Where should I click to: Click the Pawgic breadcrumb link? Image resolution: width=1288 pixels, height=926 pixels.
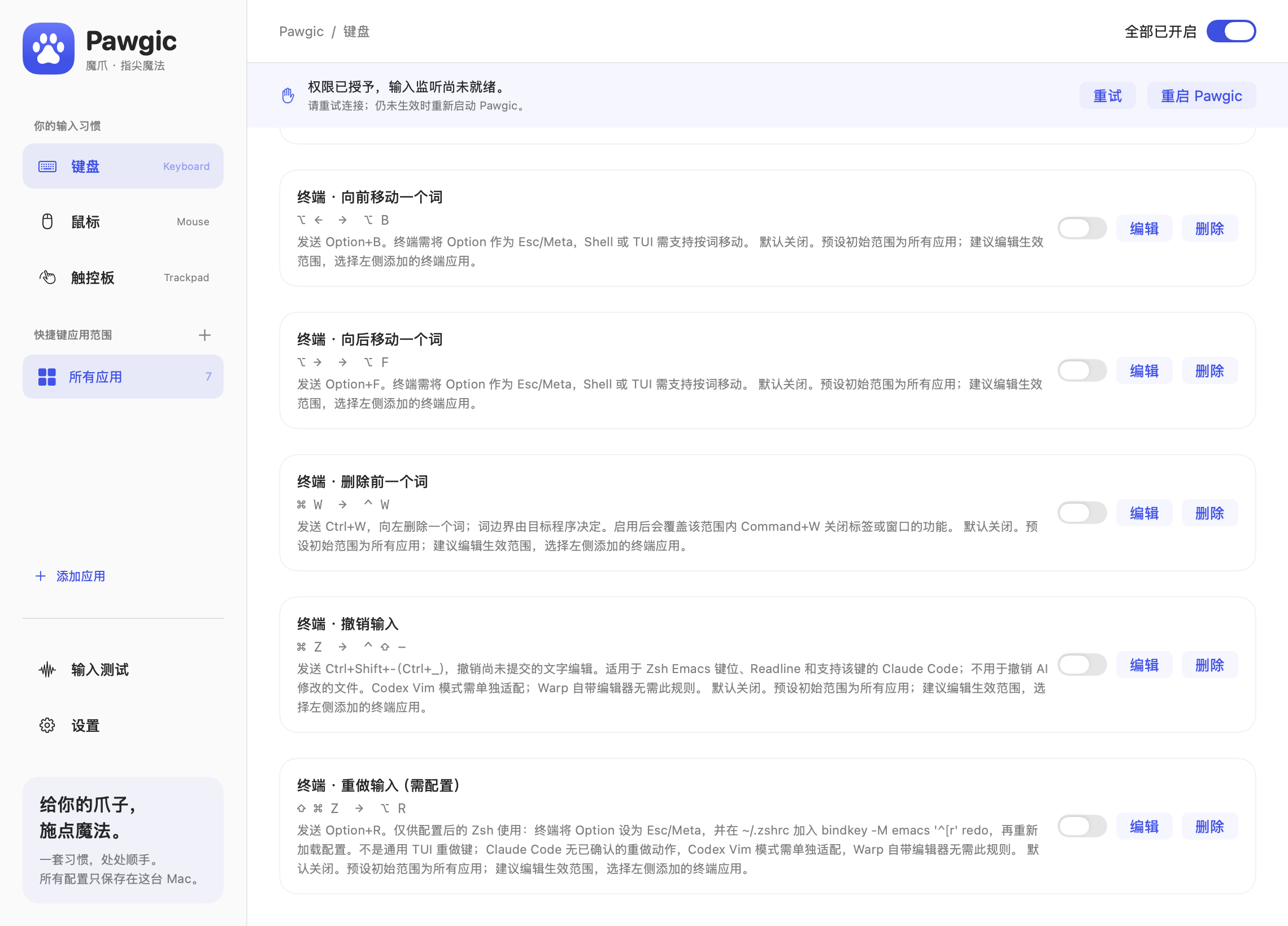[x=301, y=31]
